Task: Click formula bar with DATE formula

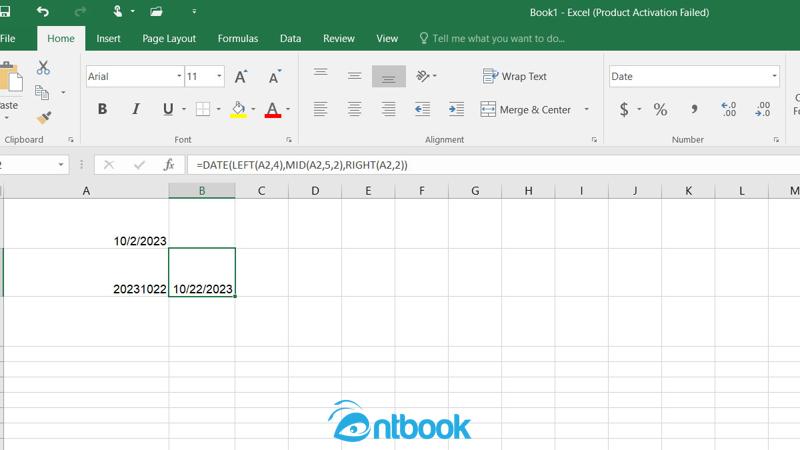Action: (493, 165)
